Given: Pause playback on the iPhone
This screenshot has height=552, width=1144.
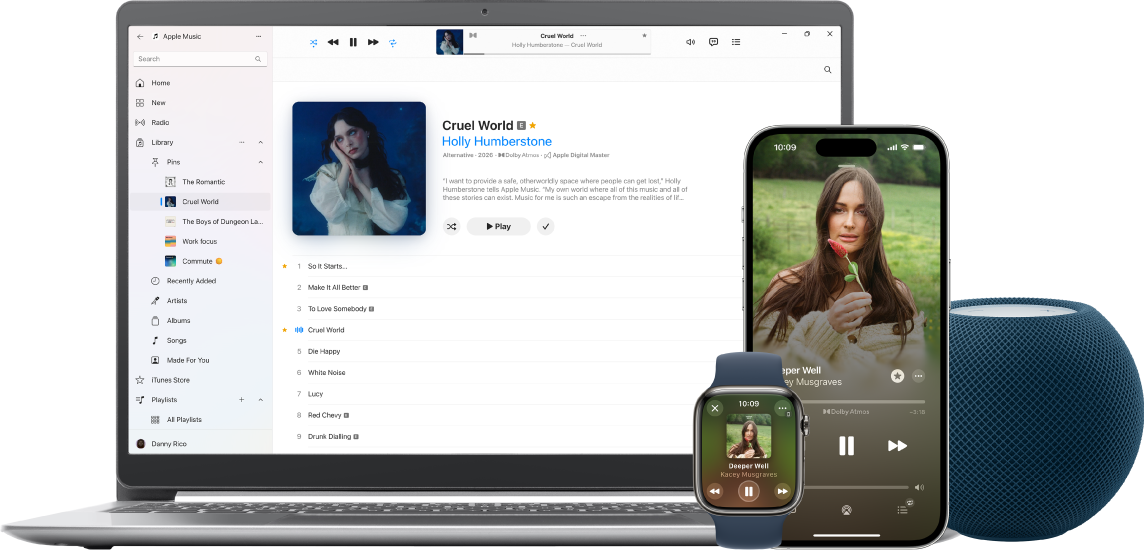Looking at the screenshot, I should click(846, 446).
